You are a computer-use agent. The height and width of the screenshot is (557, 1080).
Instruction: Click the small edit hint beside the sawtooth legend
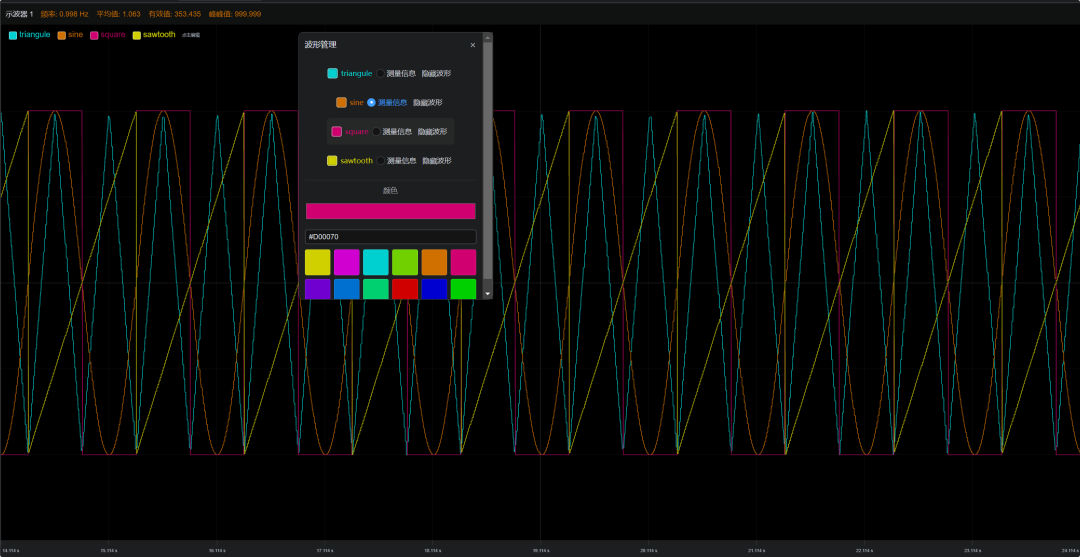pyautogui.click(x=191, y=34)
